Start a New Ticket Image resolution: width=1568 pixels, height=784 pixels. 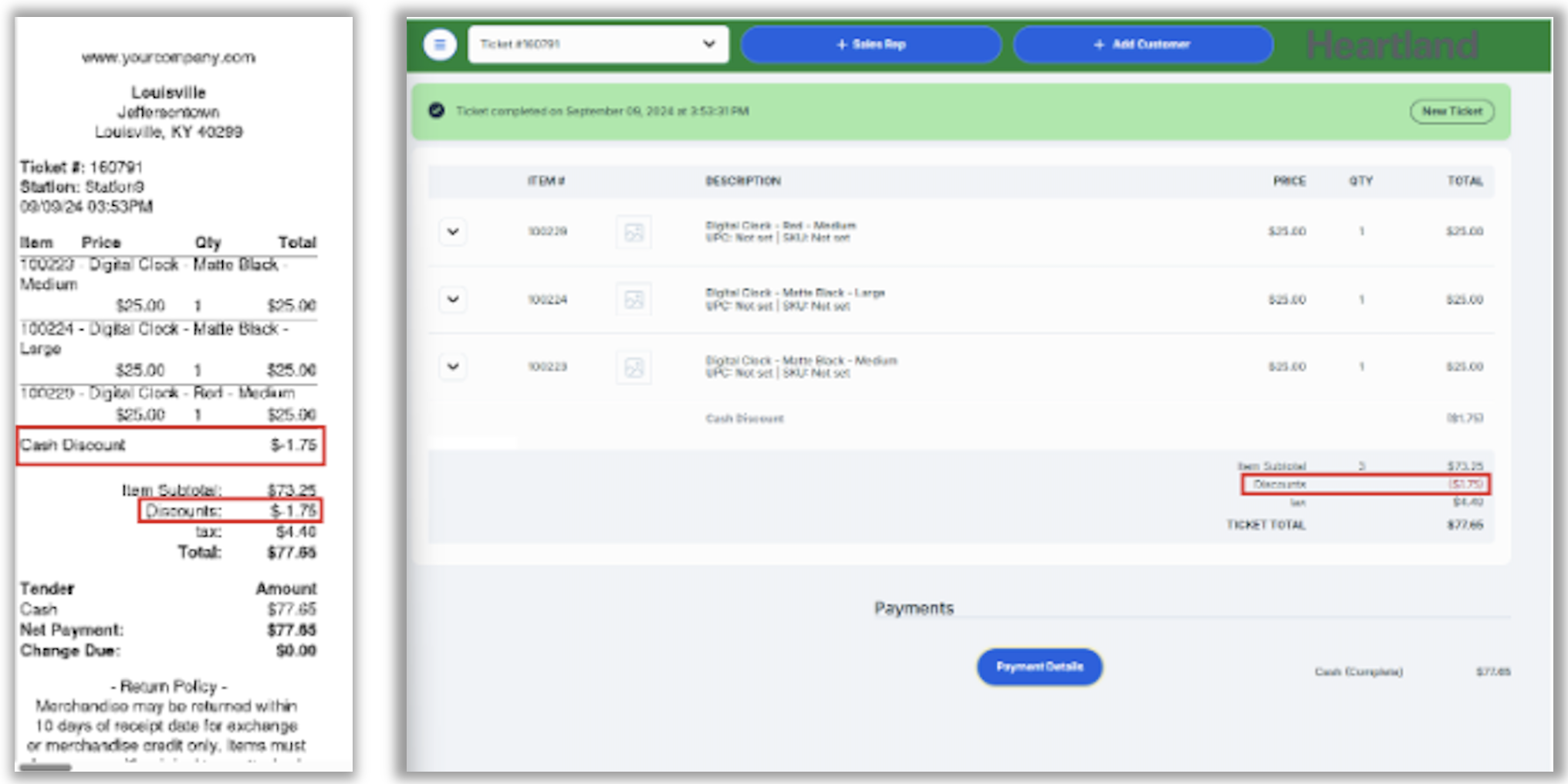[x=1451, y=111]
